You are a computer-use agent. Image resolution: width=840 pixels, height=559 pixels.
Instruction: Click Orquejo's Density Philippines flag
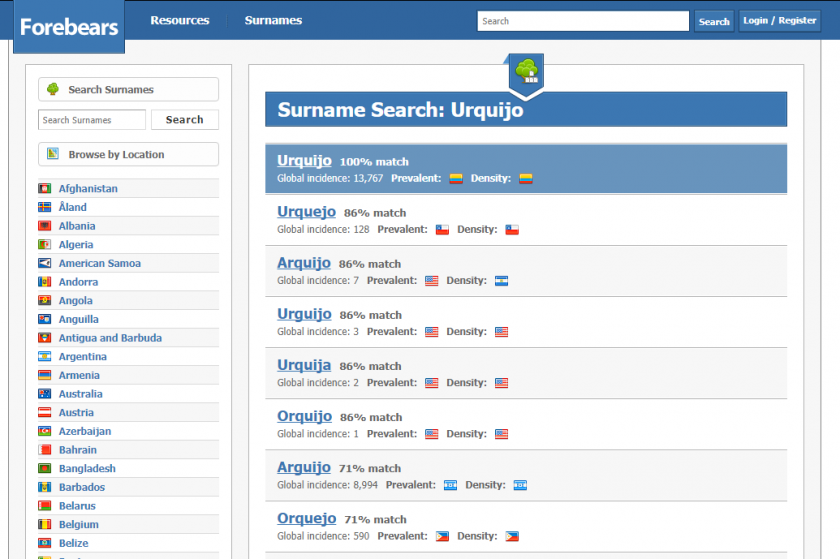[x=512, y=536]
